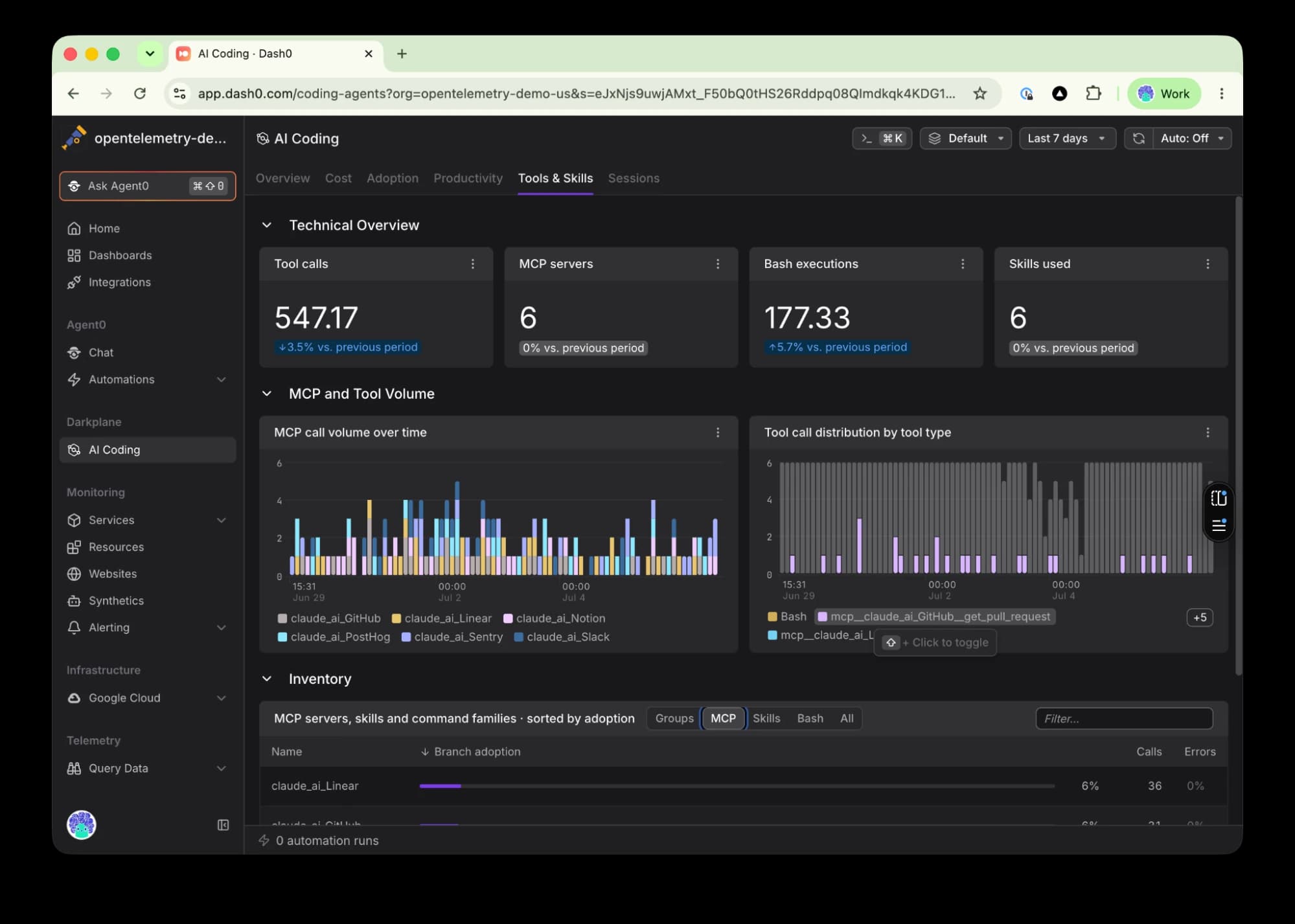This screenshot has width=1295, height=924.
Task: Toggle claude_ai_PostHog series in legend
Action: click(334, 637)
